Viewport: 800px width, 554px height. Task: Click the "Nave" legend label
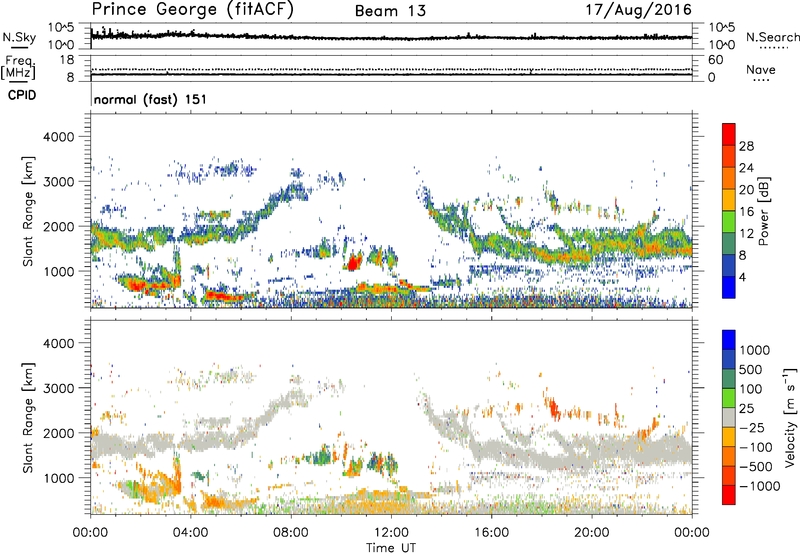tap(761, 69)
